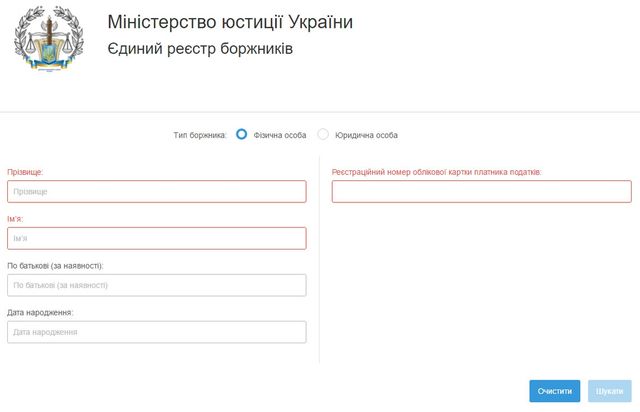The height and width of the screenshot is (412, 640).
Task: Click the 'Міністерство юстиції України' heading
Action: (x=229, y=22)
